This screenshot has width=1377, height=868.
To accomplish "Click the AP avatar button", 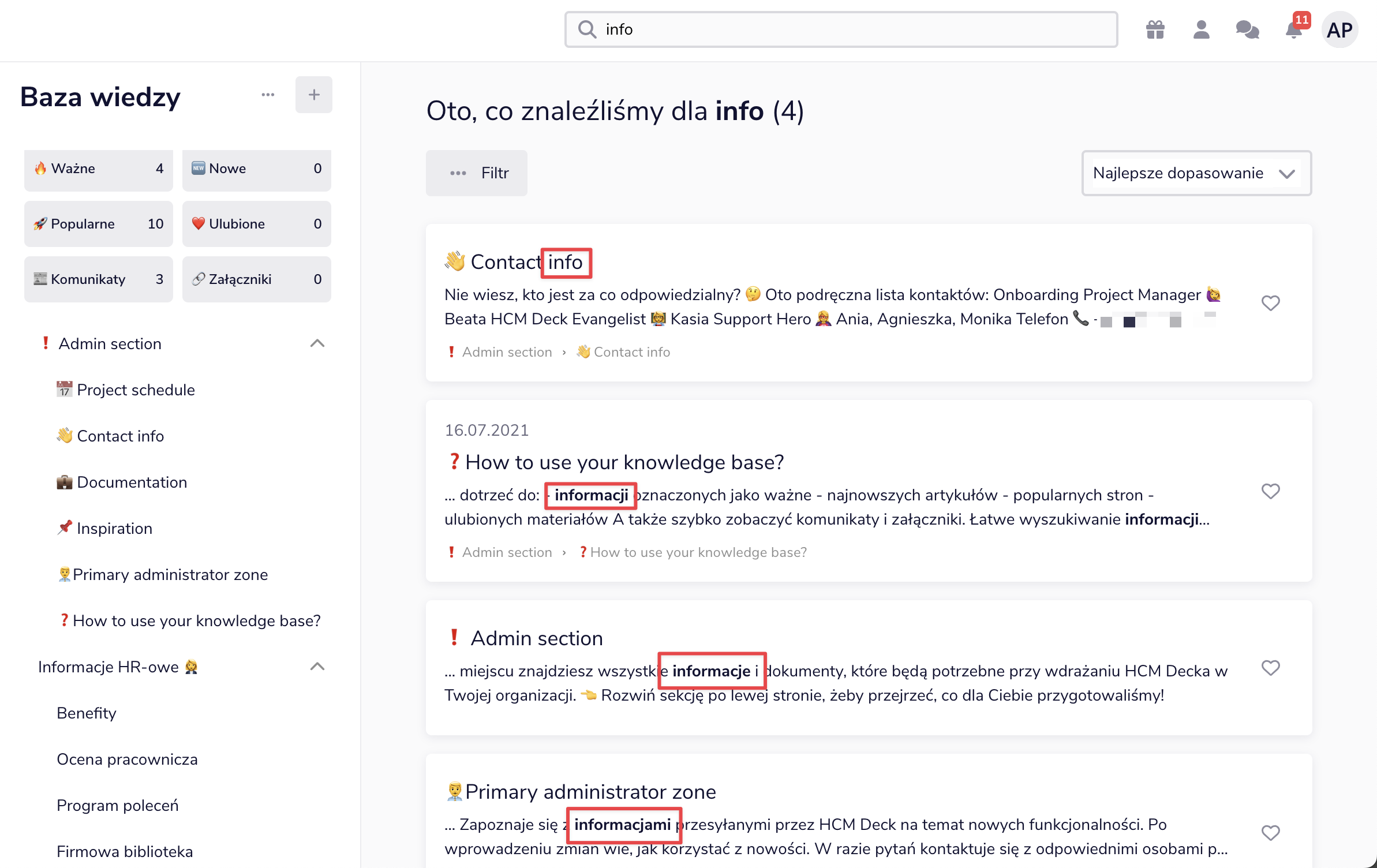I will (1339, 29).
